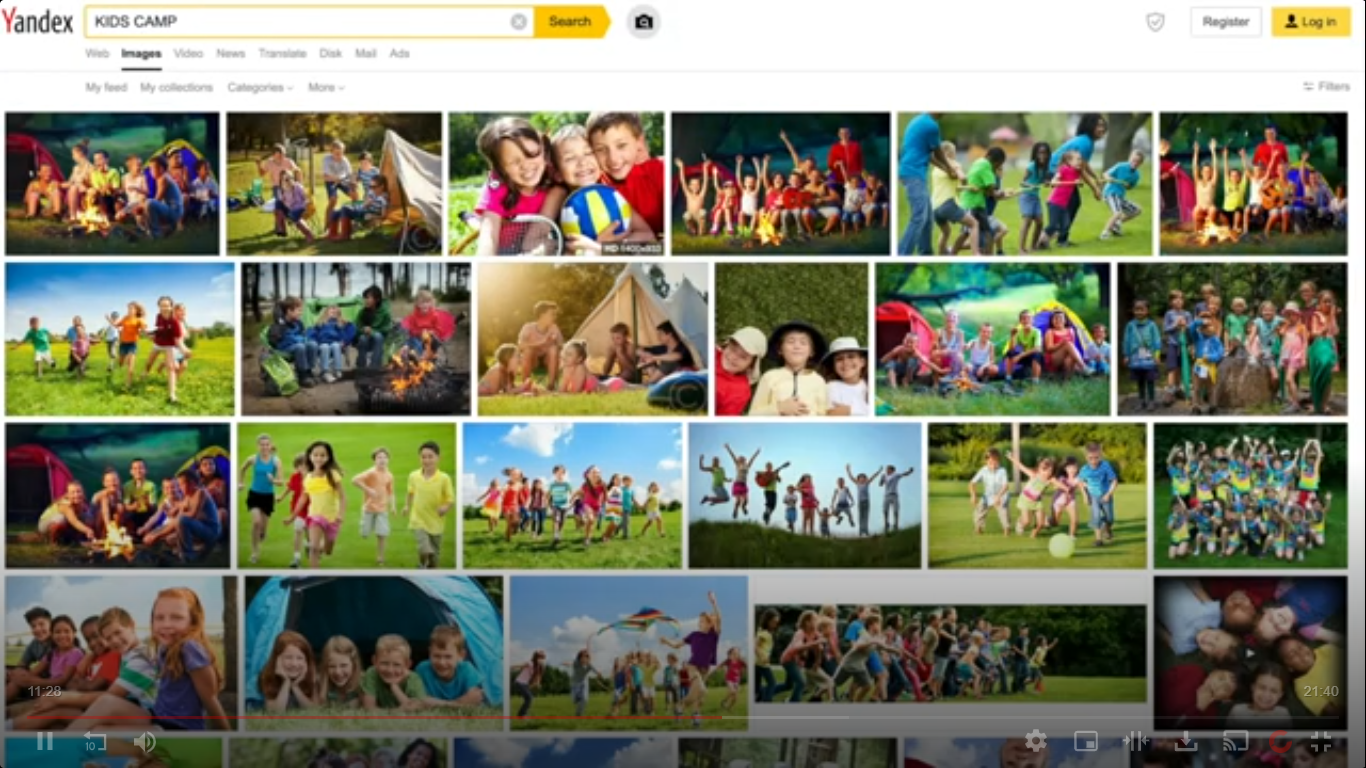Clear the search box with the X icon

pos(518,21)
